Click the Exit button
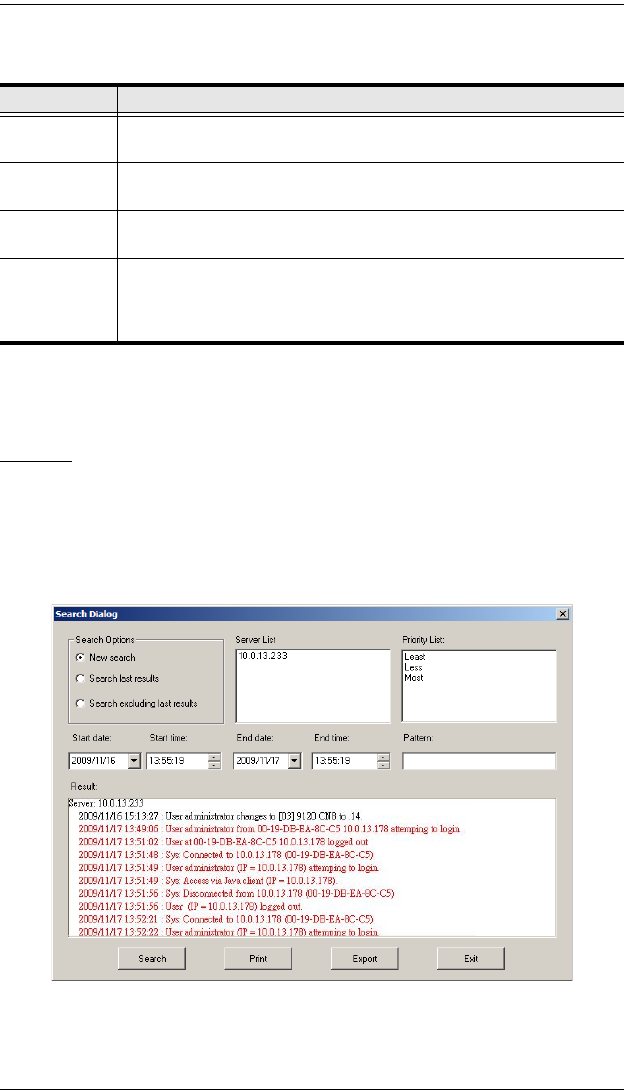 [471, 959]
